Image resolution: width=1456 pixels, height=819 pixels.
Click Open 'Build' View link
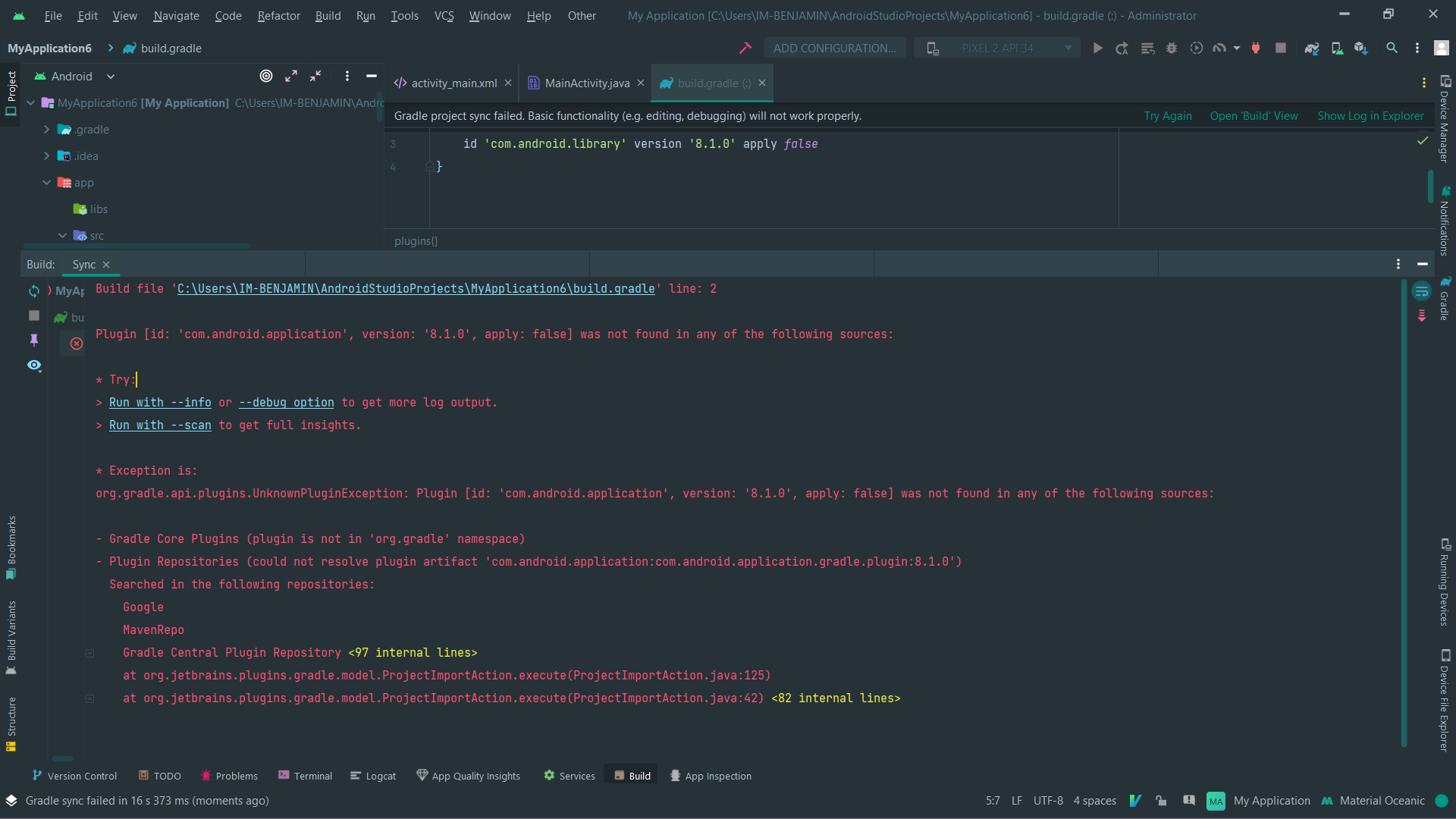point(1254,115)
